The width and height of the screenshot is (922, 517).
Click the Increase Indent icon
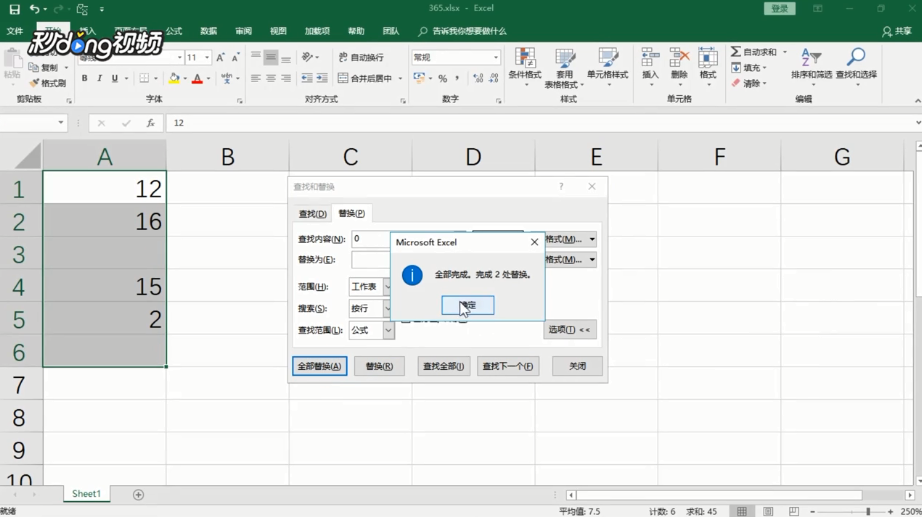click(322, 78)
